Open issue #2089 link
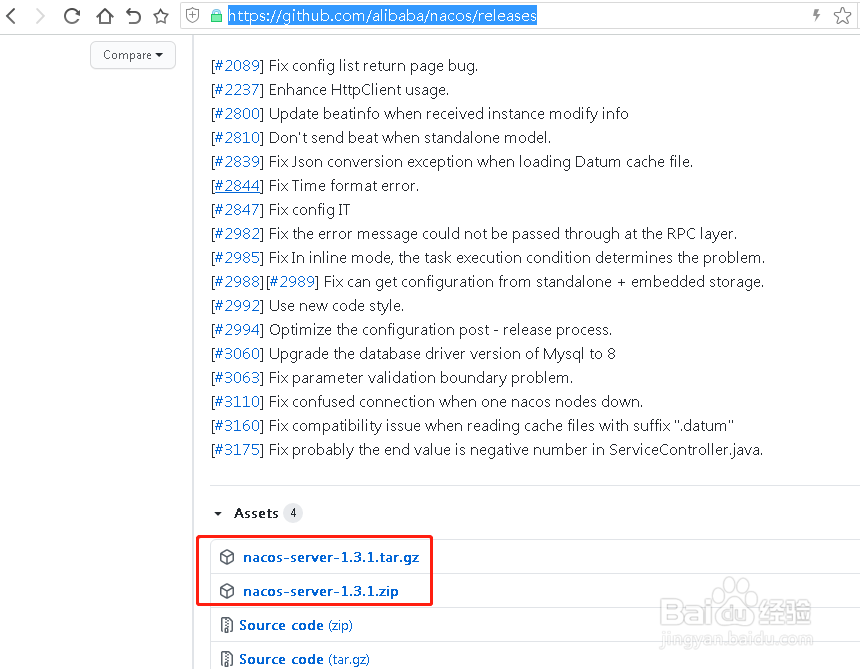The height and width of the screenshot is (669, 860). tap(237, 66)
